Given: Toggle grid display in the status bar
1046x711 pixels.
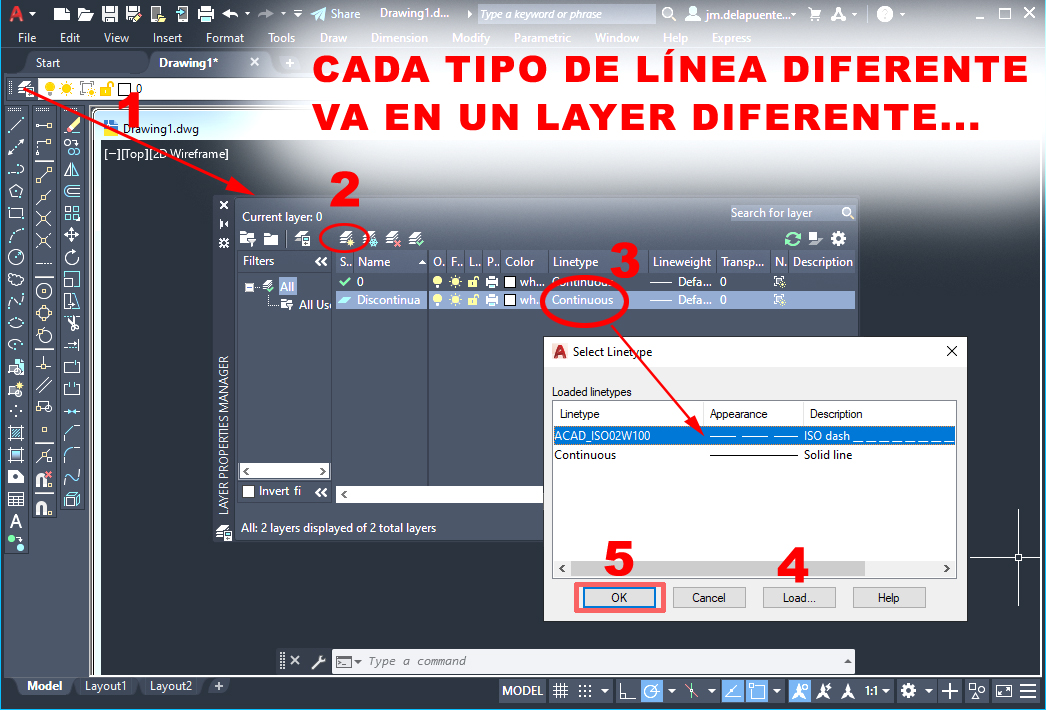Looking at the screenshot, I should click(x=561, y=691).
